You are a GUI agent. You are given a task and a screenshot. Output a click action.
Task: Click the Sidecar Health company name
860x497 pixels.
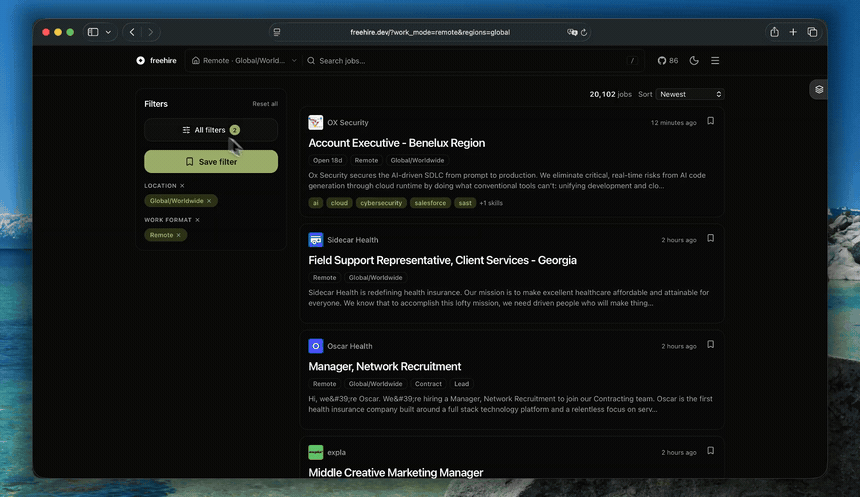tap(353, 240)
